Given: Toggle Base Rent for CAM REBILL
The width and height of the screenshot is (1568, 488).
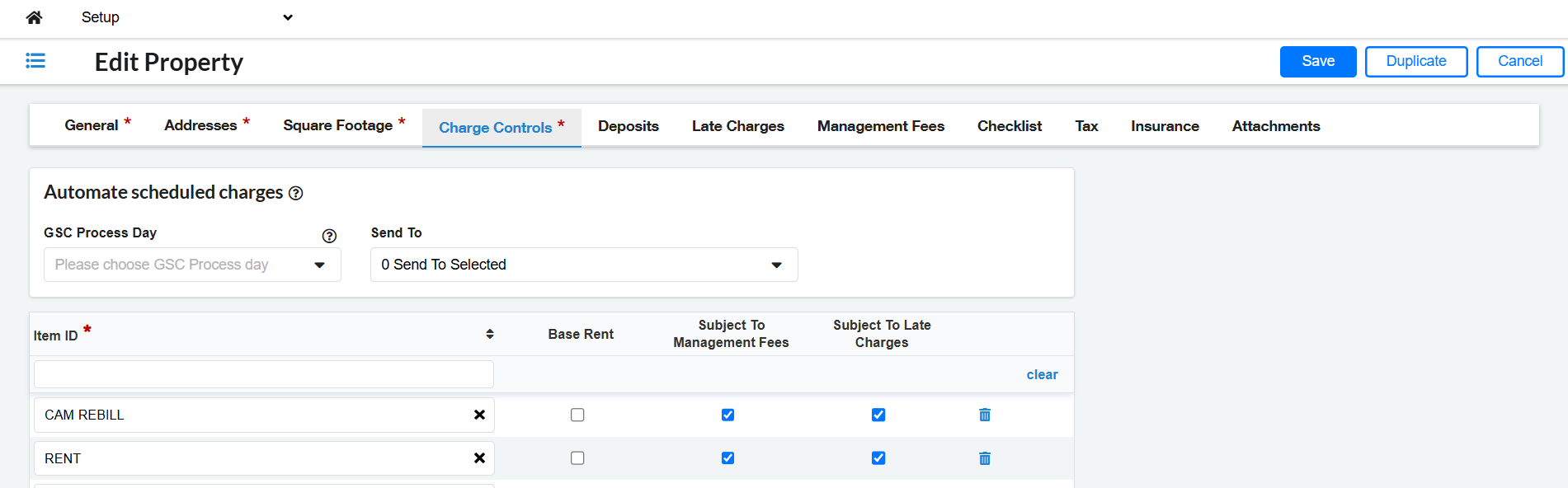Looking at the screenshot, I should coord(577,415).
